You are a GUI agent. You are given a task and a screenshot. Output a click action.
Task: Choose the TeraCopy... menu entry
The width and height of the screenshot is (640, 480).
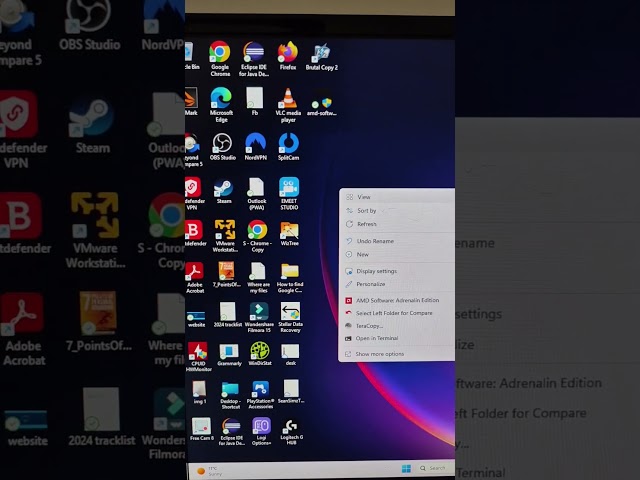tap(397, 326)
